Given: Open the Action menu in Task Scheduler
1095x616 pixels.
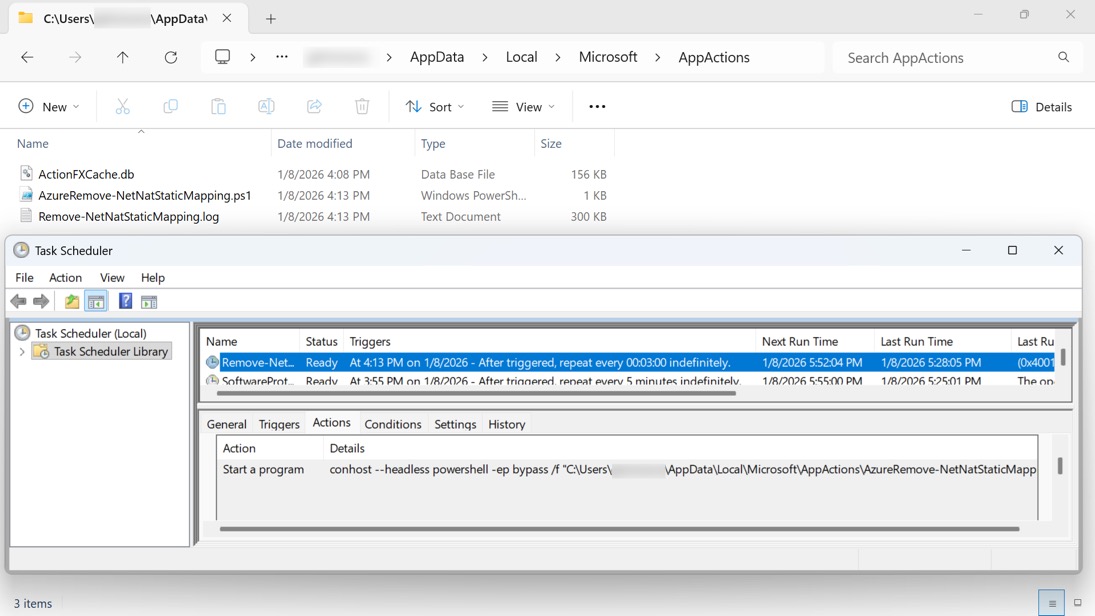Looking at the screenshot, I should click(x=65, y=277).
